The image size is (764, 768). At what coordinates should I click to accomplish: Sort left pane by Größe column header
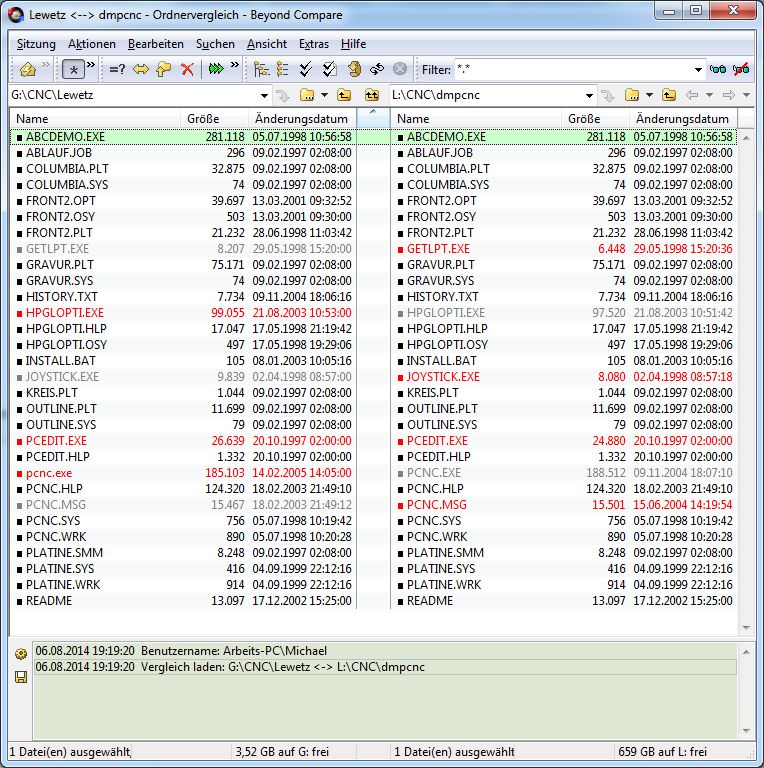215,119
